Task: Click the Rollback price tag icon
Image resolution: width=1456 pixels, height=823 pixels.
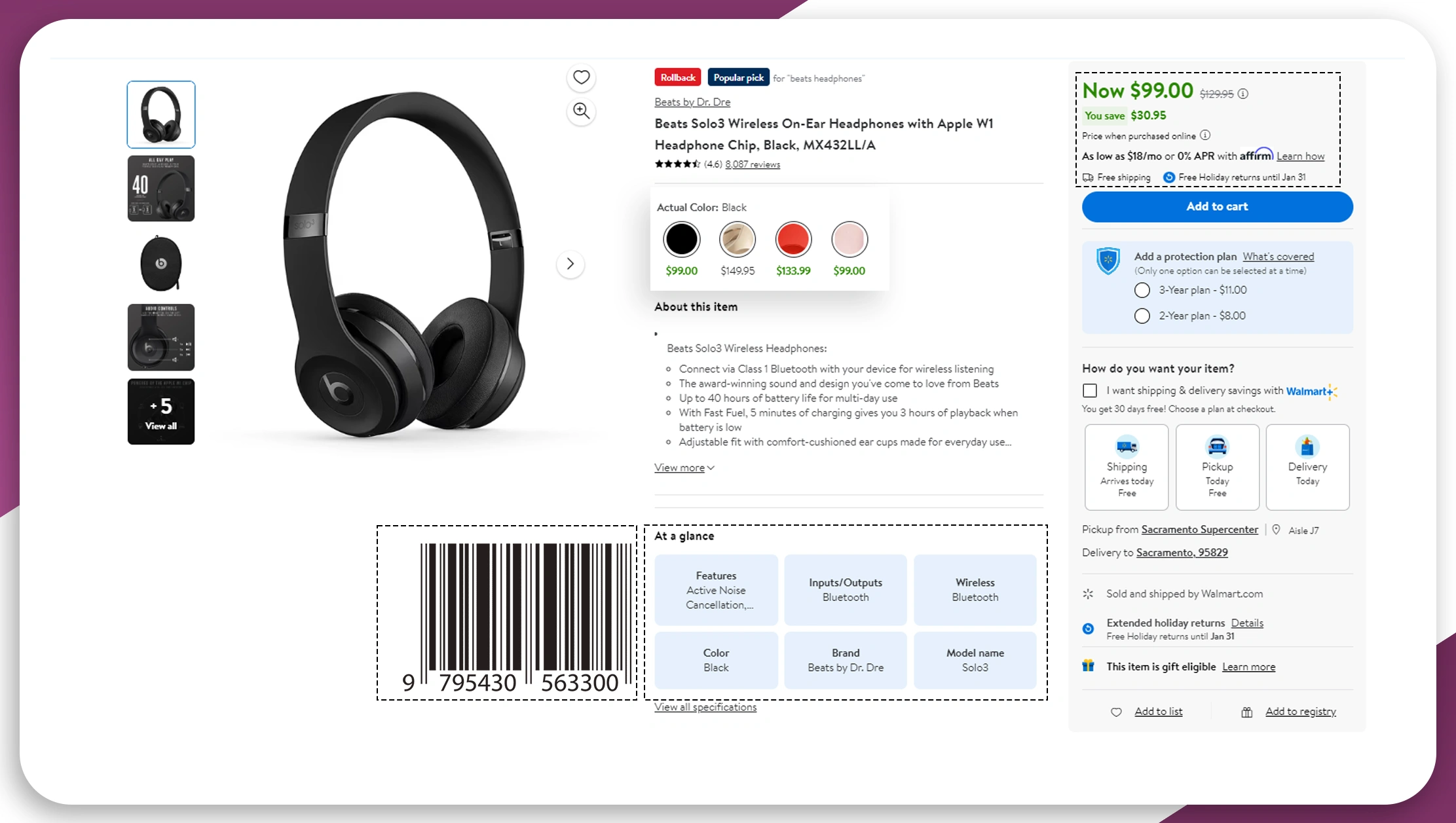Action: point(677,77)
